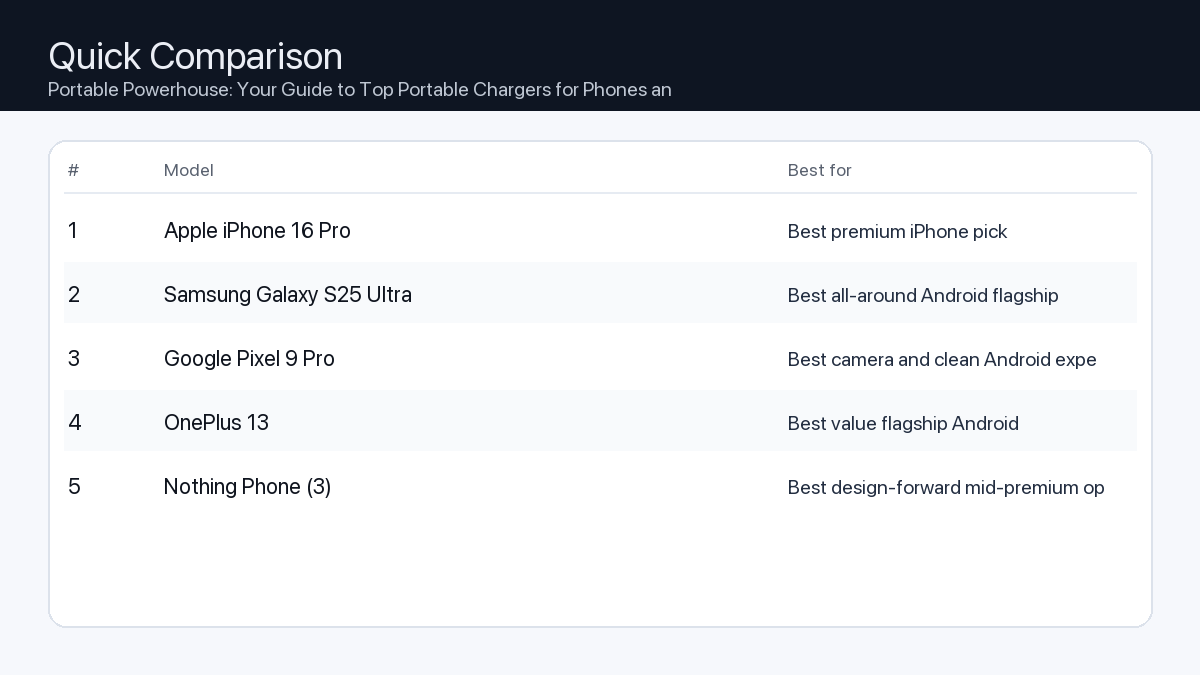This screenshot has height=675, width=1200.
Task: Click rank number 5 cell
Action: click(74, 487)
